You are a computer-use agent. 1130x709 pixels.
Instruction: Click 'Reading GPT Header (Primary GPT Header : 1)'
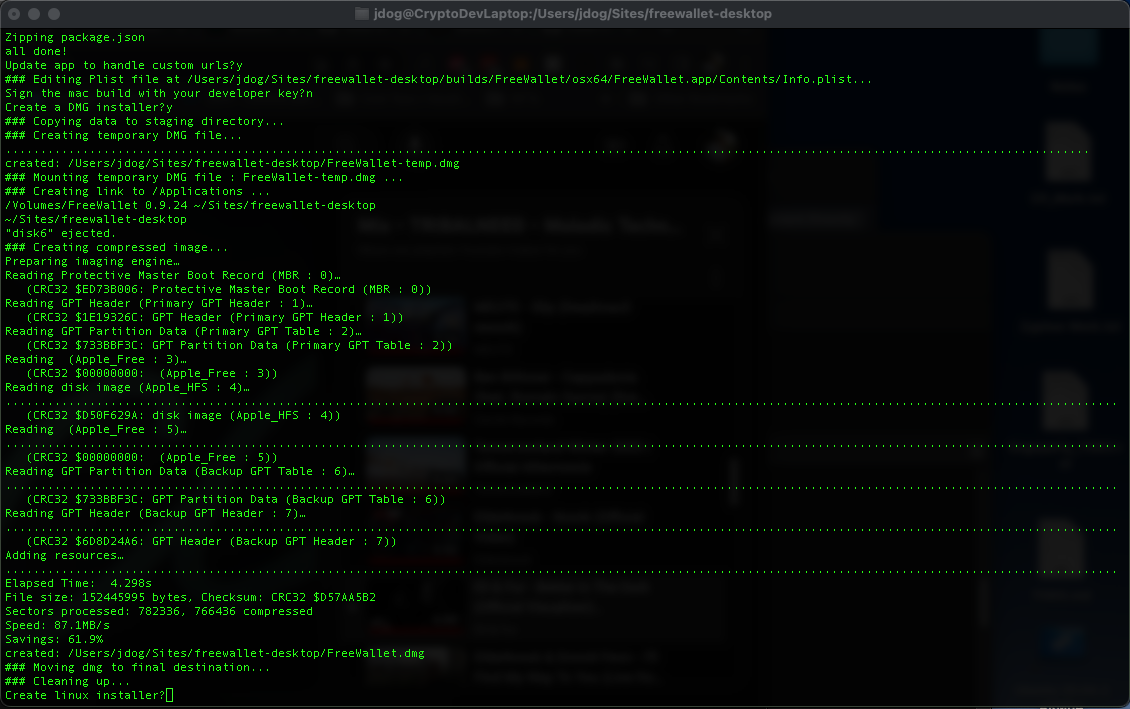(x=159, y=303)
